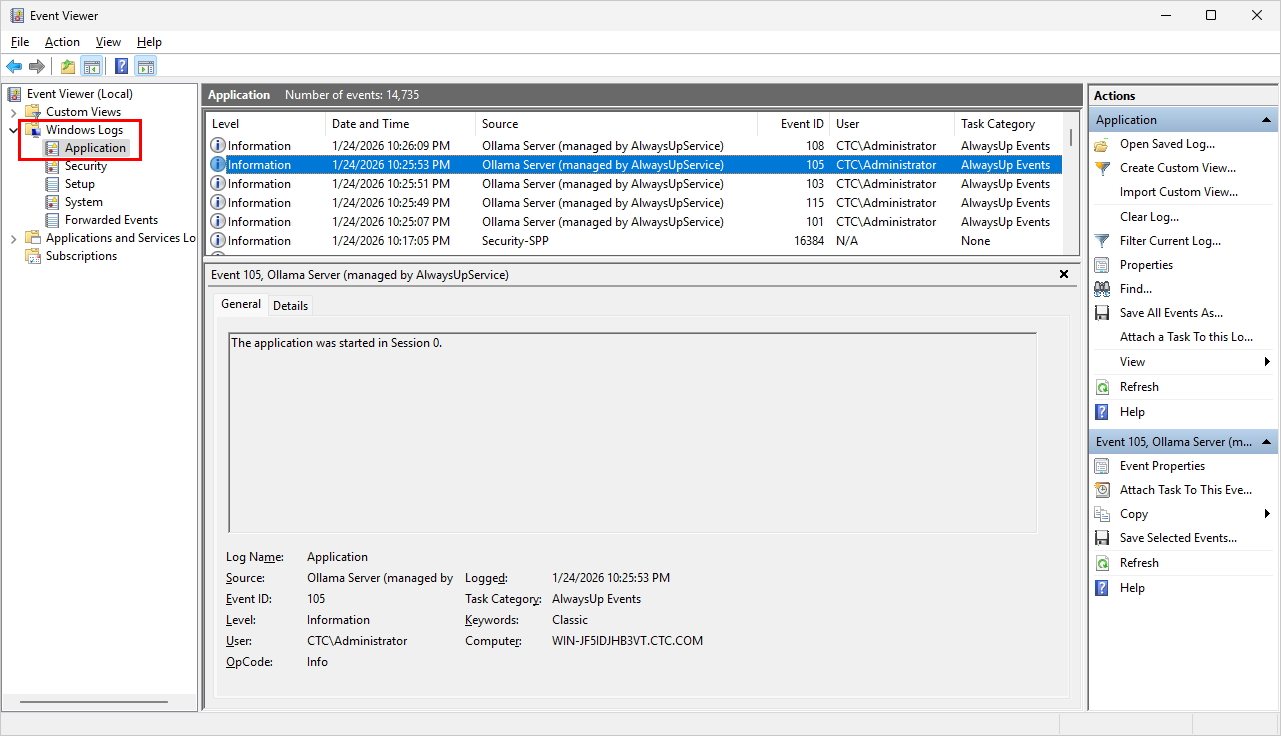Viewport: 1281px width, 736px height.
Task: Expand Applications and Services Logs node
Action: (x=13, y=238)
